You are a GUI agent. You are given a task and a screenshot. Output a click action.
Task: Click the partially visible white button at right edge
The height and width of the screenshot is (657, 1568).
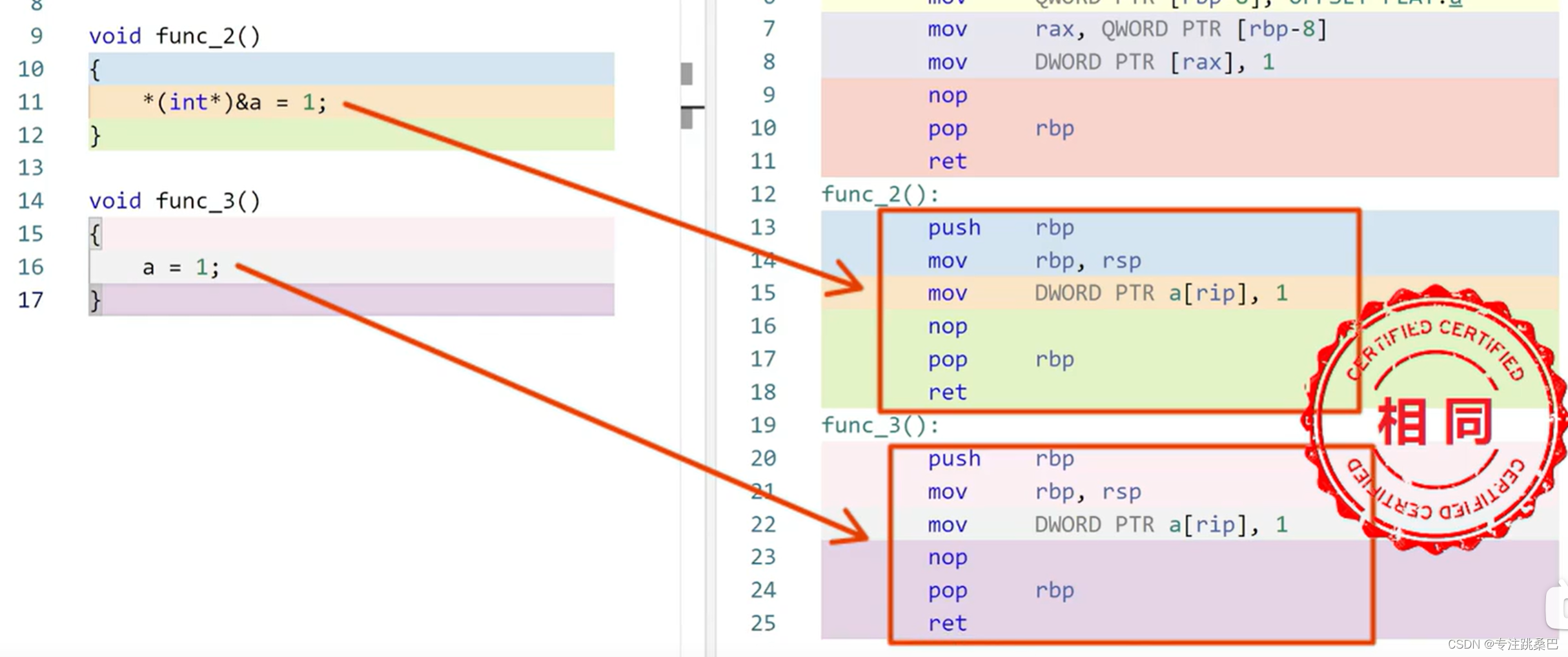pos(1558,607)
